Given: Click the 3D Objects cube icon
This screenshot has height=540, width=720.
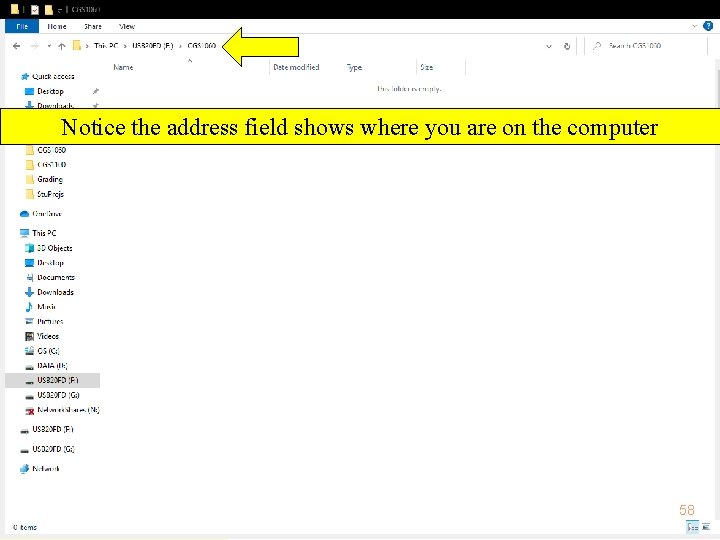Looking at the screenshot, I should [29, 248].
